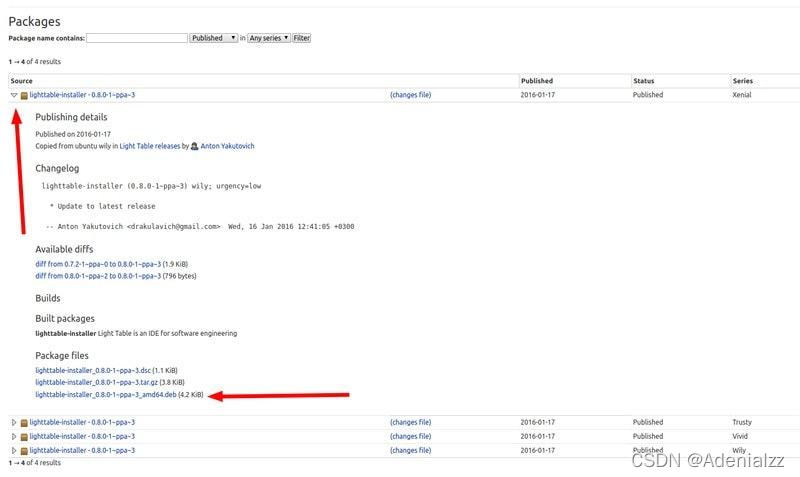Open diff from 0.7.2-1~ppa~0 link

point(98,264)
